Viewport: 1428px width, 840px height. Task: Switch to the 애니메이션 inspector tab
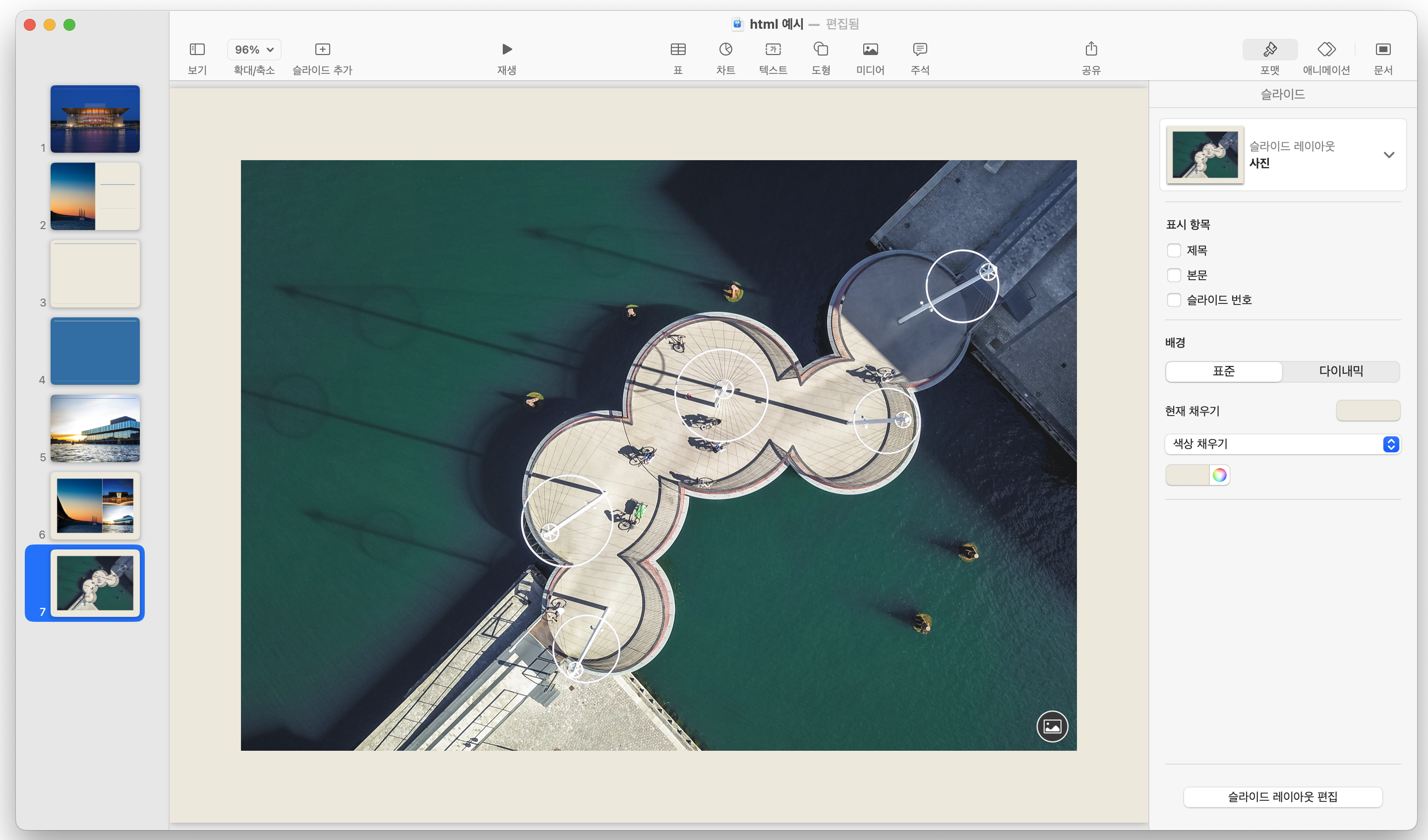(1326, 49)
